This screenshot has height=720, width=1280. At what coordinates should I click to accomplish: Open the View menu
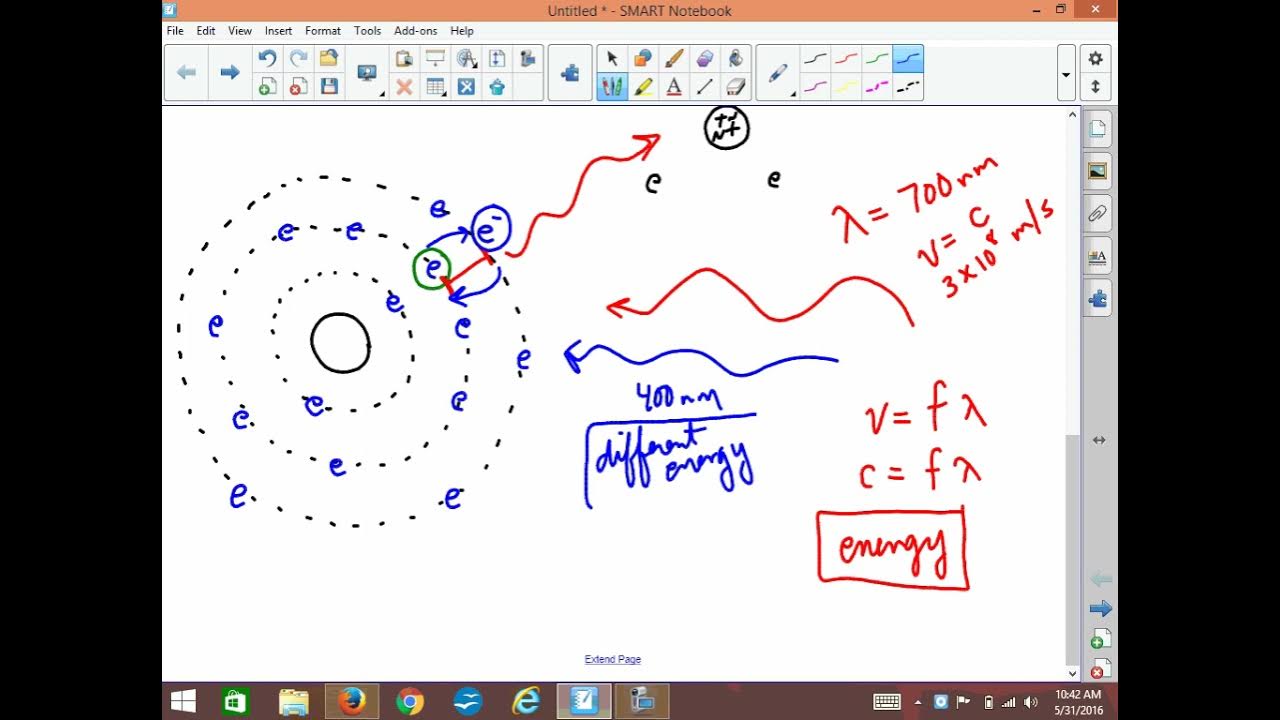[x=240, y=31]
